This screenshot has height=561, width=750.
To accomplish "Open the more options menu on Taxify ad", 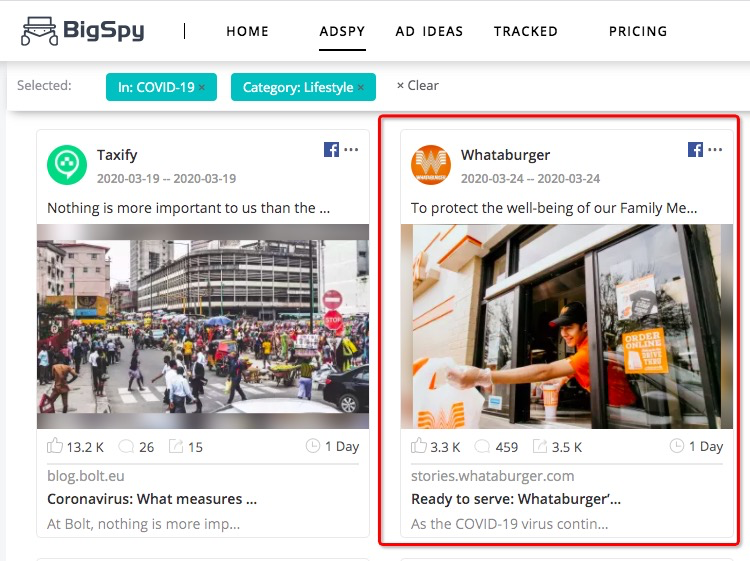I will [x=351, y=149].
